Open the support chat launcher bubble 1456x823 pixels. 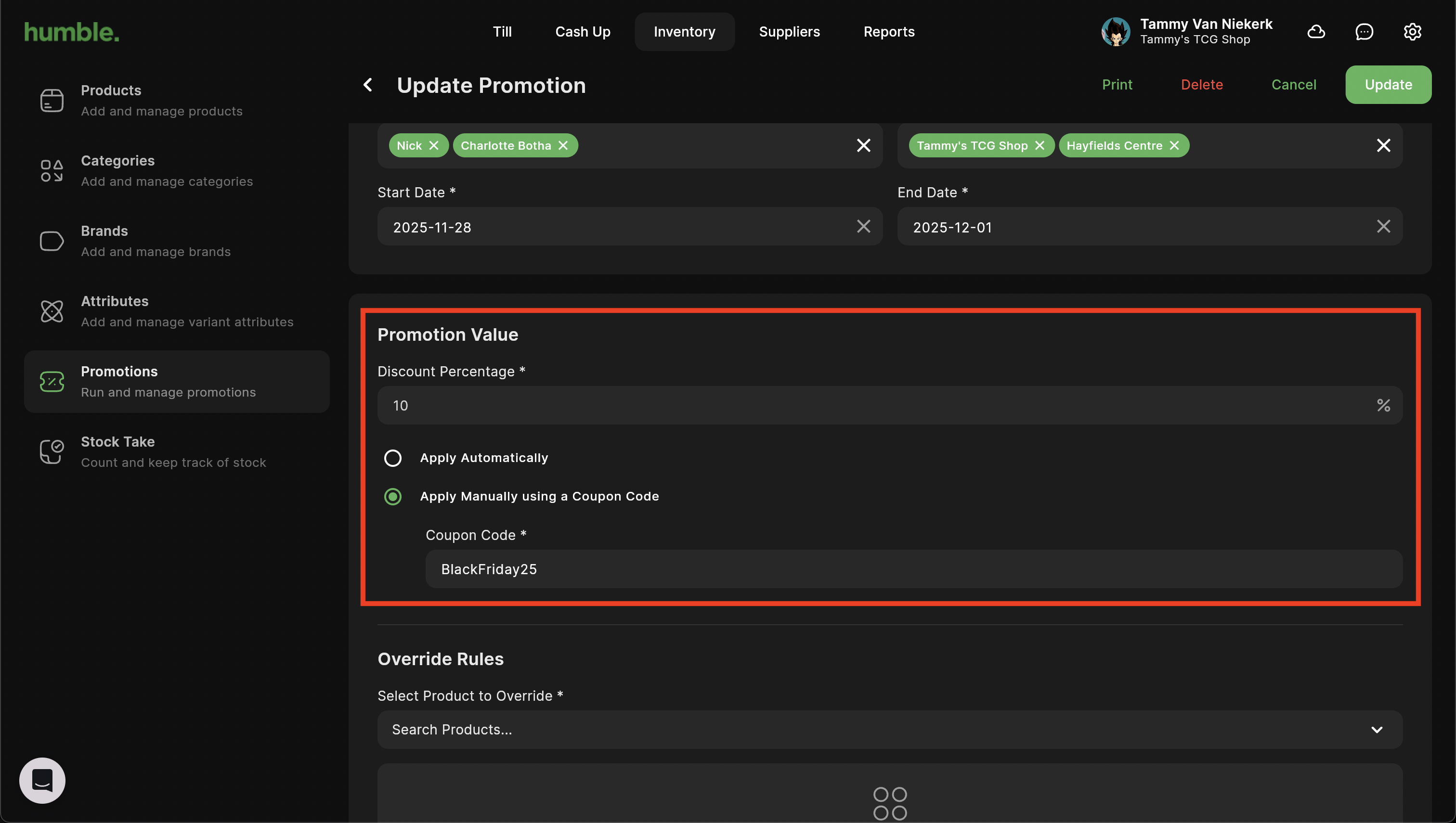click(x=42, y=780)
